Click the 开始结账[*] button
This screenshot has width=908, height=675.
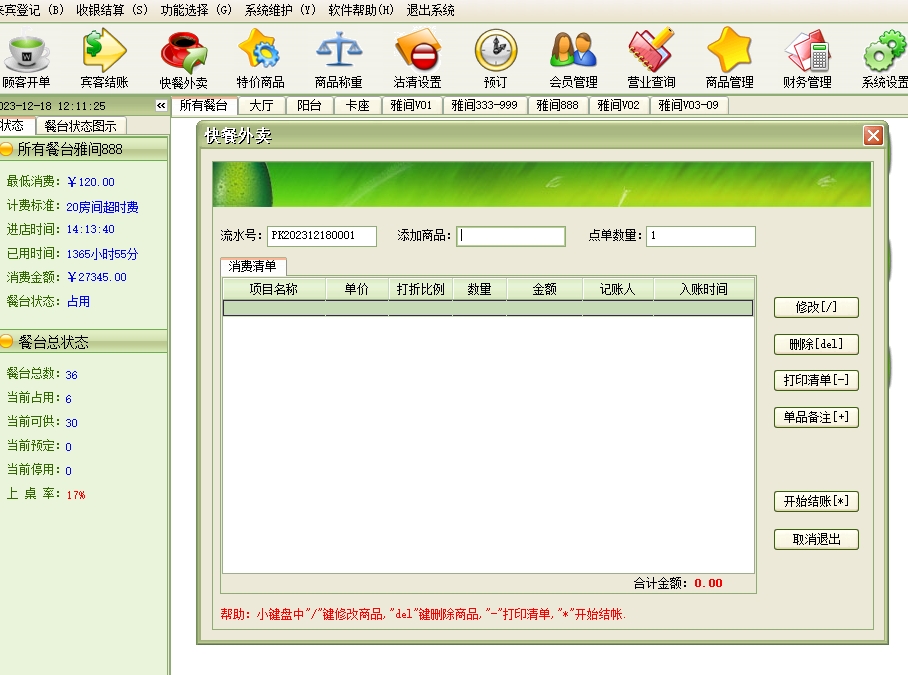coord(816,502)
